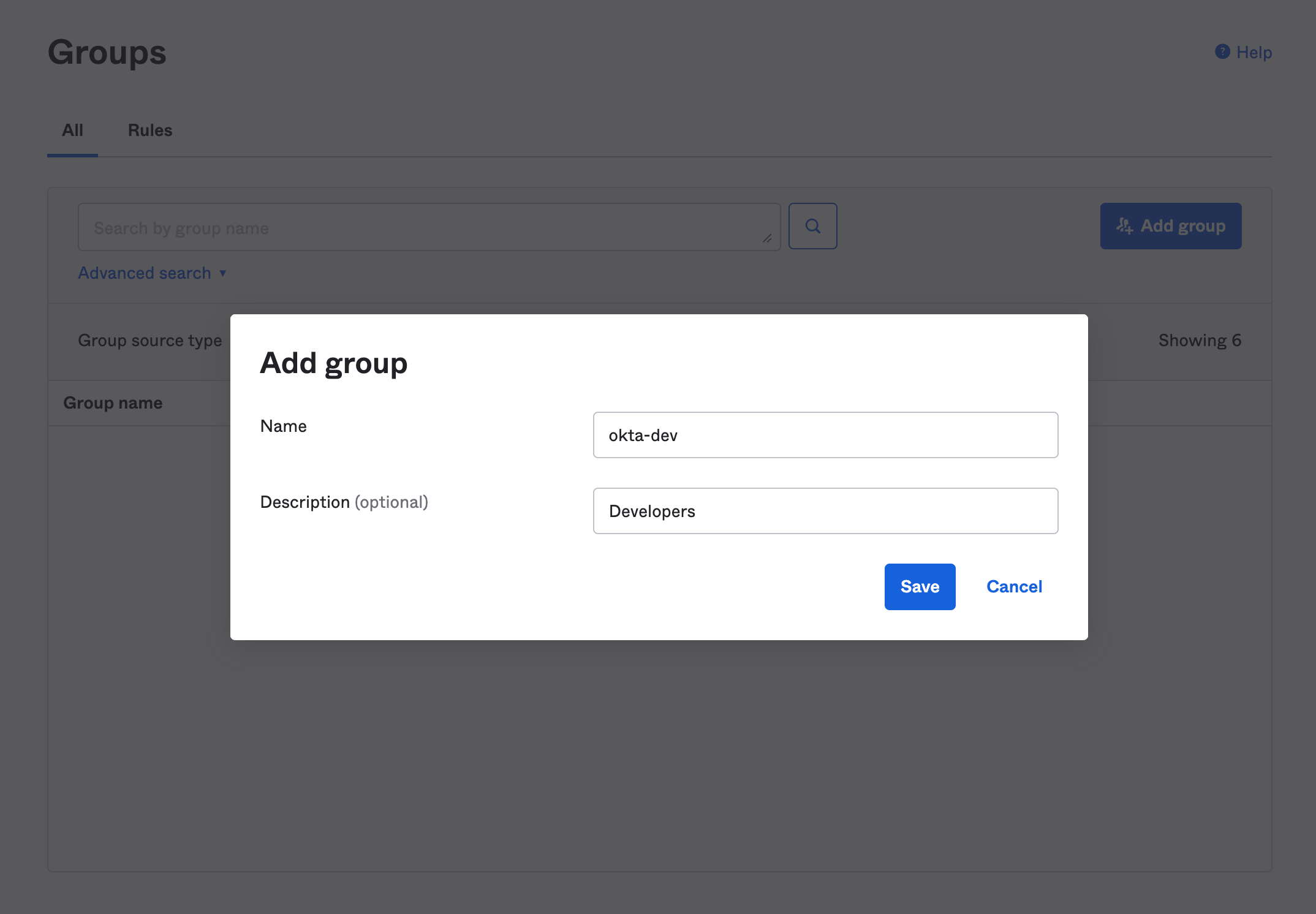Click the Description optional input field
The width and height of the screenshot is (1316, 914).
coord(826,510)
